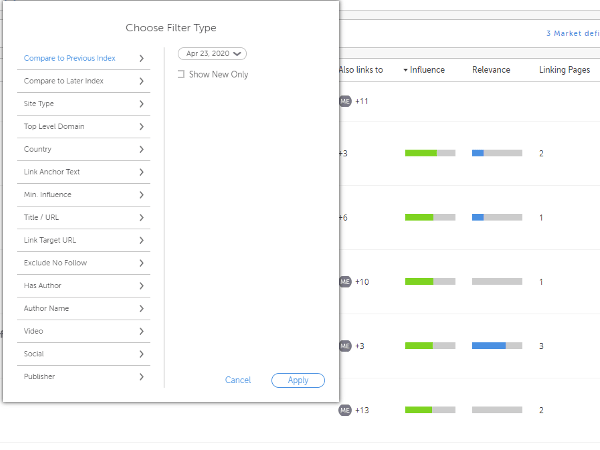600x450 pixels.
Task: Expand the Min. Influence filter chevron
Action: click(142, 195)
